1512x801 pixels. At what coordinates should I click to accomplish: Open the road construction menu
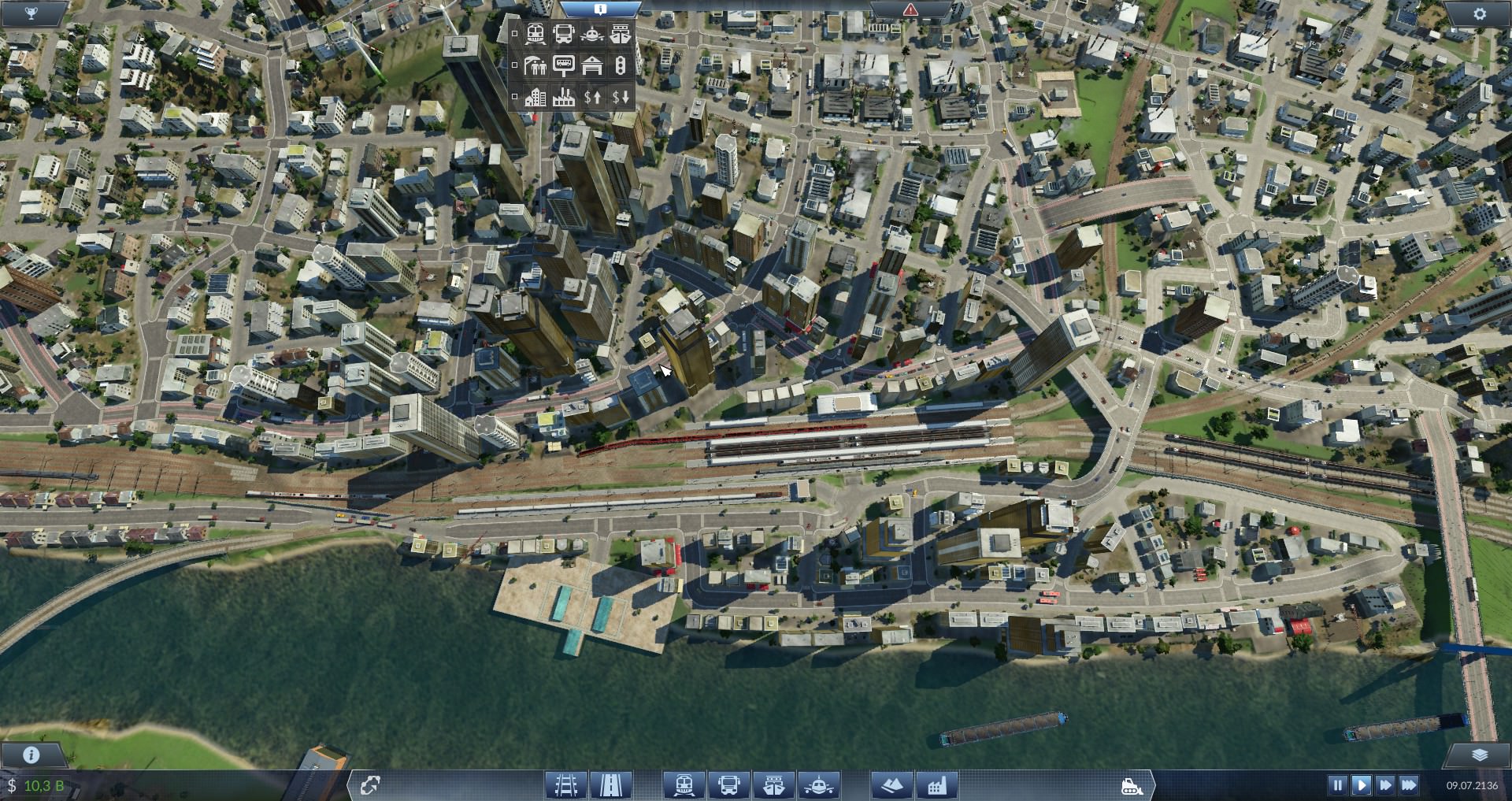tap(610, 785)
